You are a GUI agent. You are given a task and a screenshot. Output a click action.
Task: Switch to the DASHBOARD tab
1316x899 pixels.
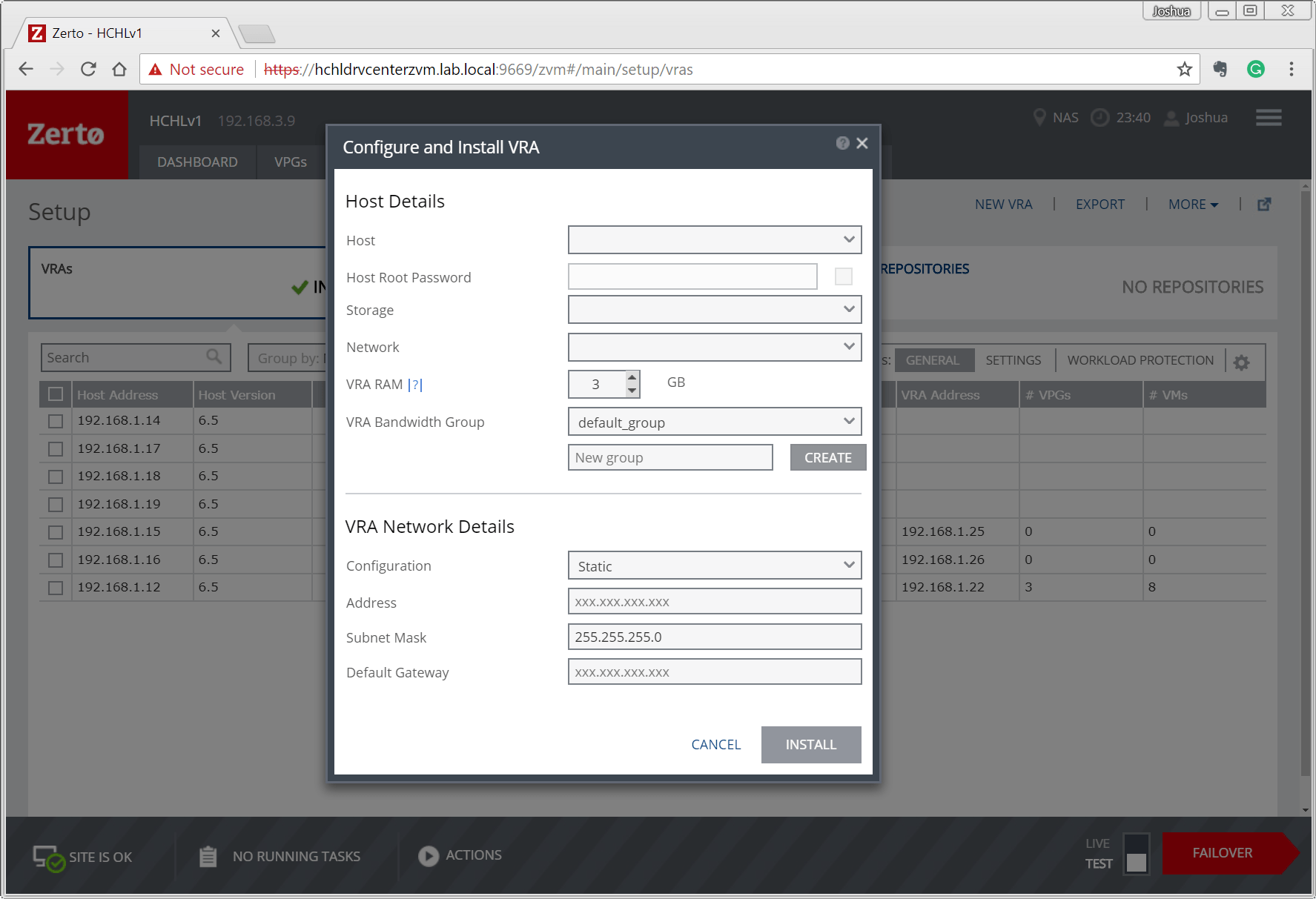tap(197, 162)
